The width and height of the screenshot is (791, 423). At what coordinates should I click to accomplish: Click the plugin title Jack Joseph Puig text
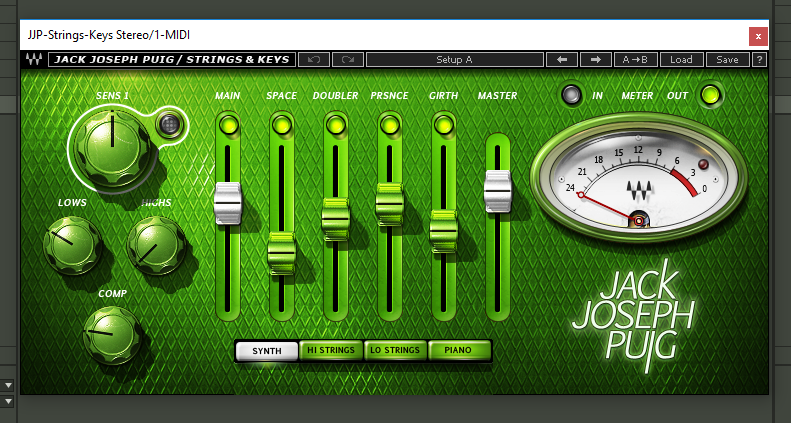[172, 59]
